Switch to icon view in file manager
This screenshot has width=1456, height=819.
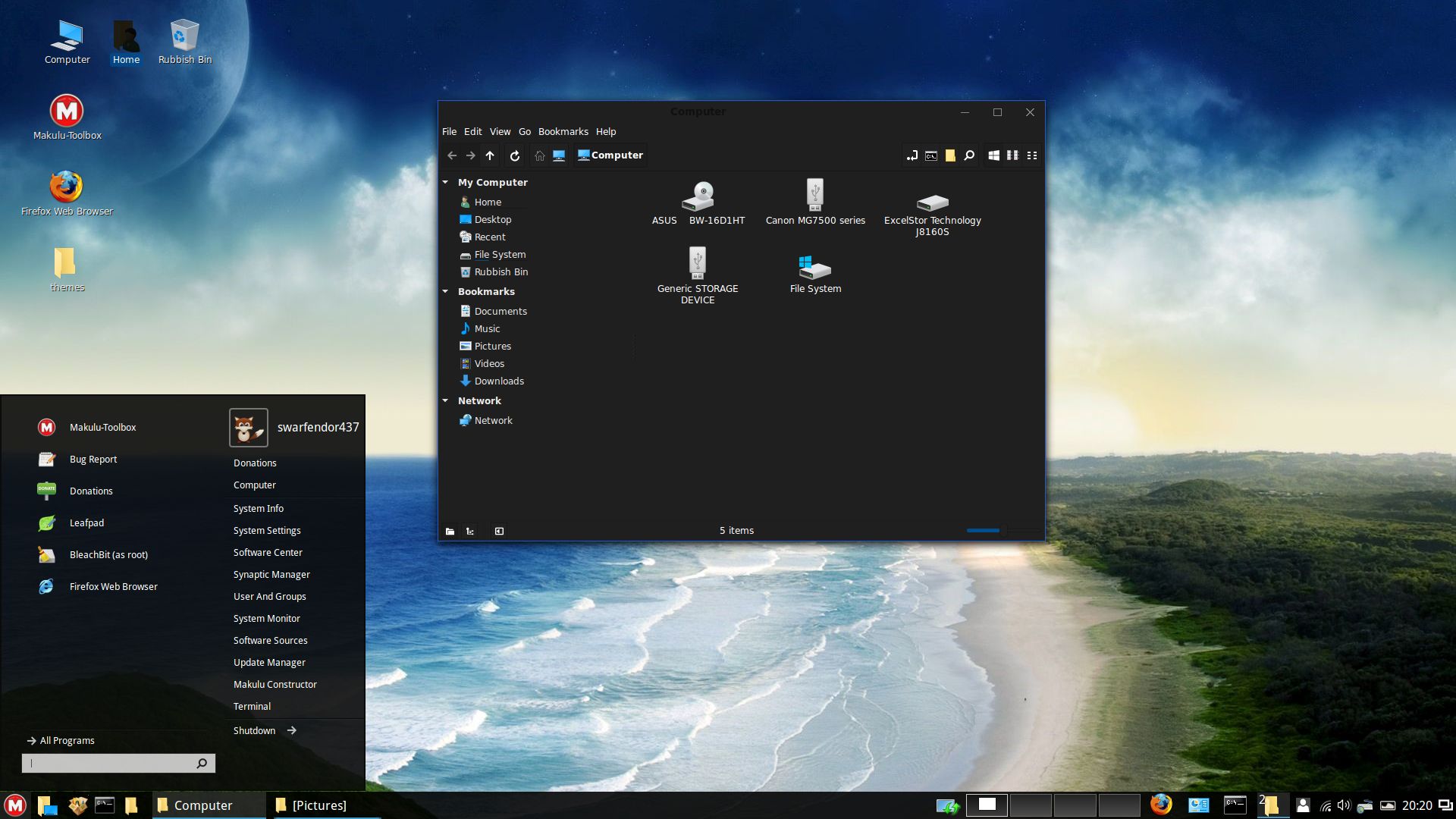(x=993, y=155)
